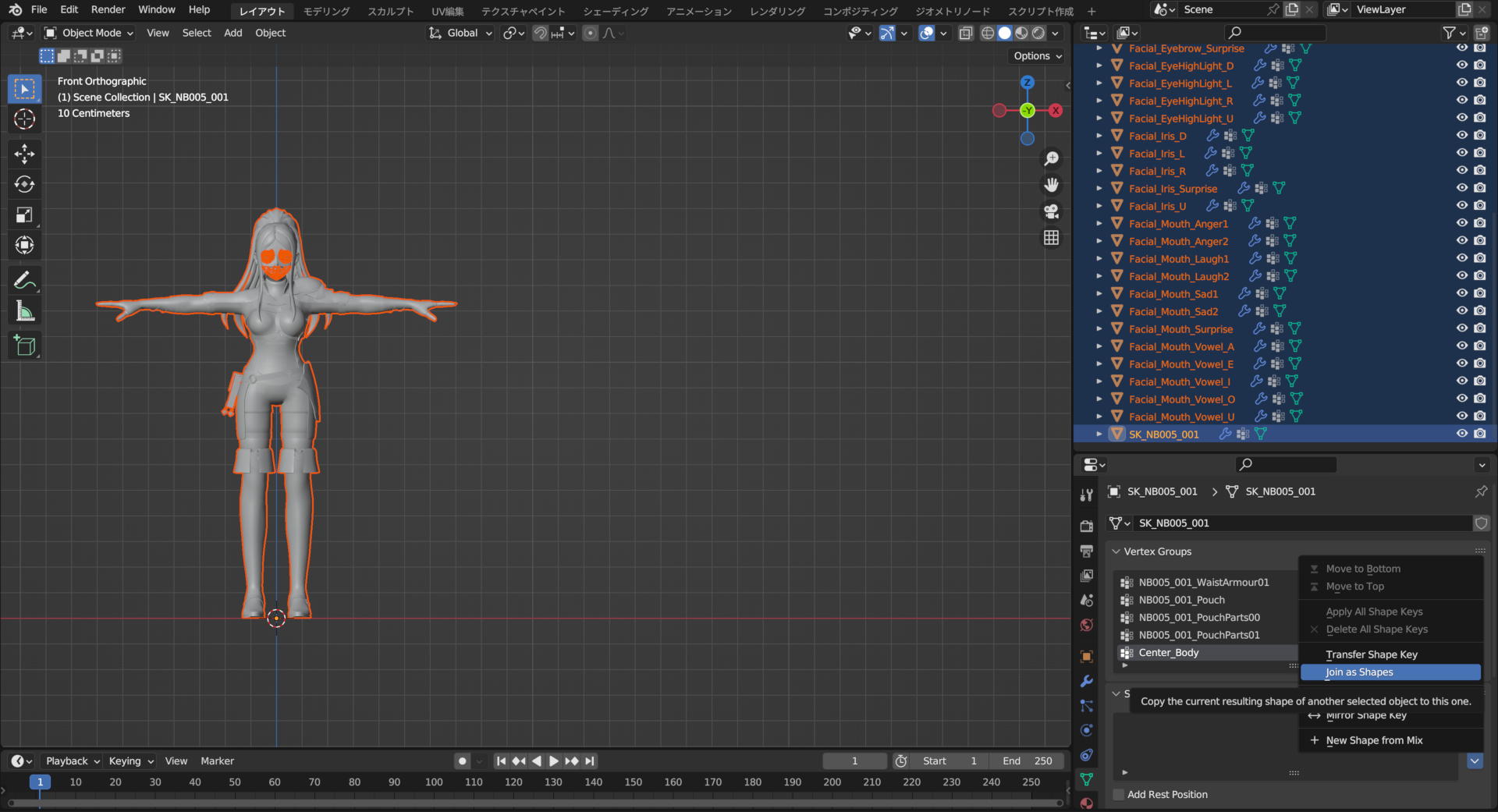1498x812 pixels.
Task: Jump to the timeline end frame button
Action: coord(590,761)
